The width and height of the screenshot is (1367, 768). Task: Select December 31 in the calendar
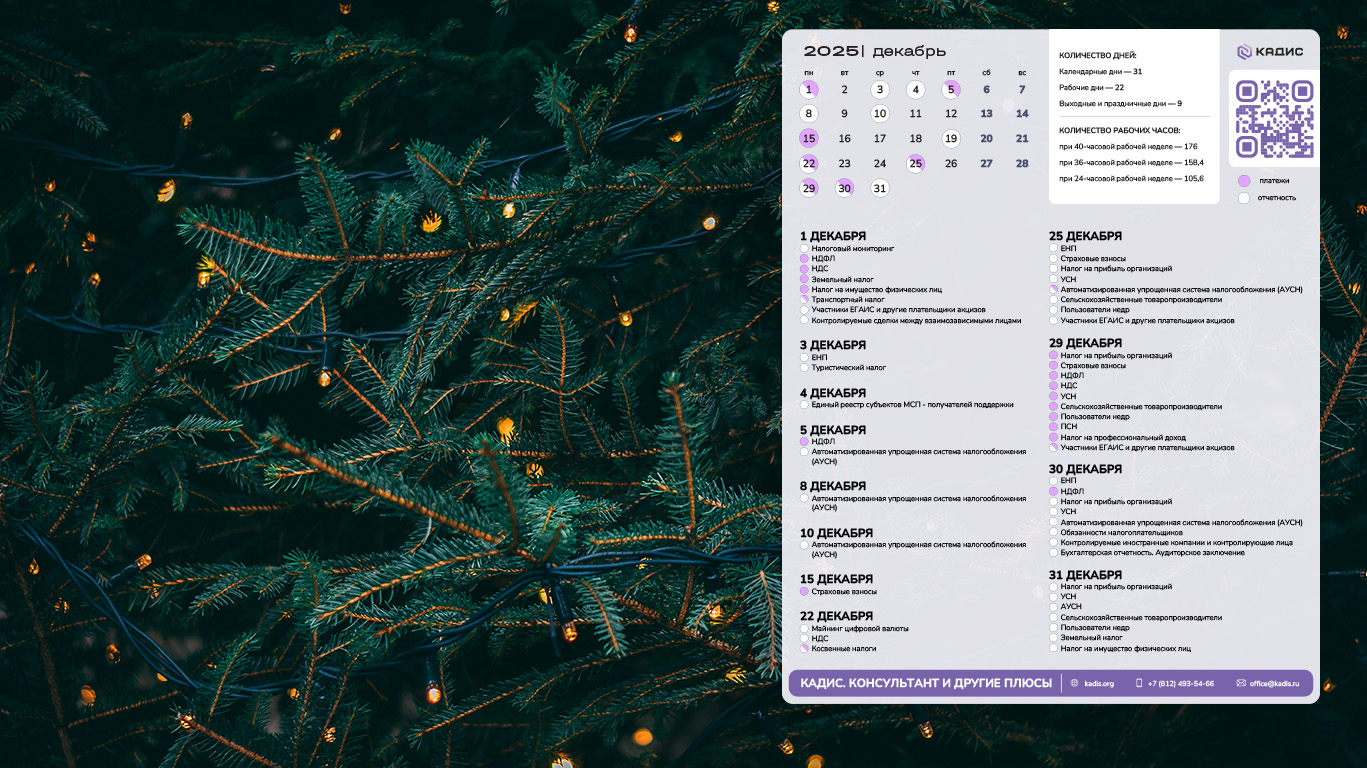point(880,188)
